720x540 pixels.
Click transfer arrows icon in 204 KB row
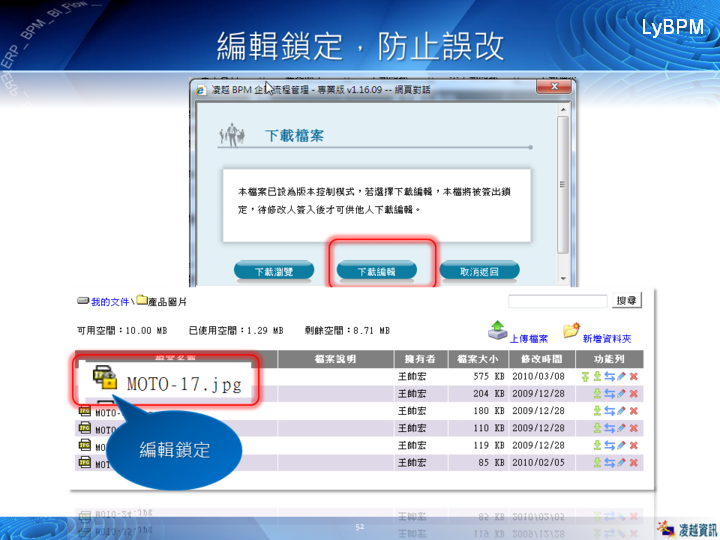coord(609,394)
